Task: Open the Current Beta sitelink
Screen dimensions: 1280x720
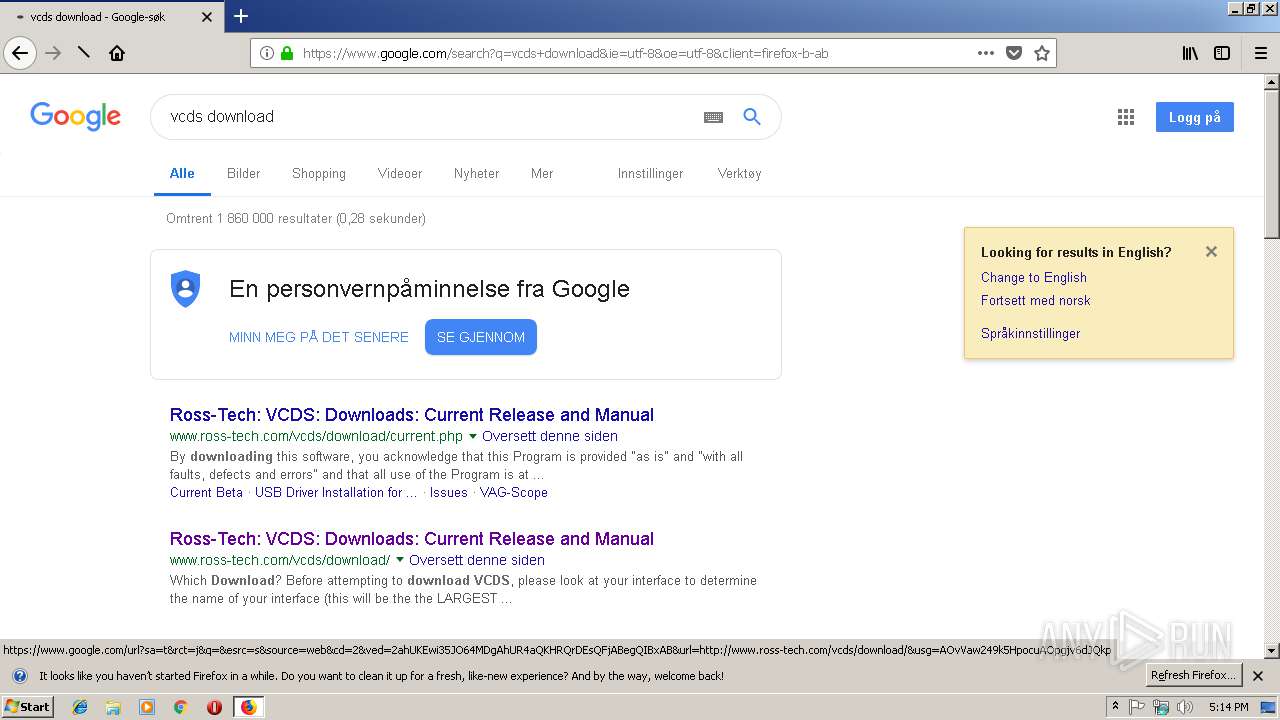Action: click(206, 492)
